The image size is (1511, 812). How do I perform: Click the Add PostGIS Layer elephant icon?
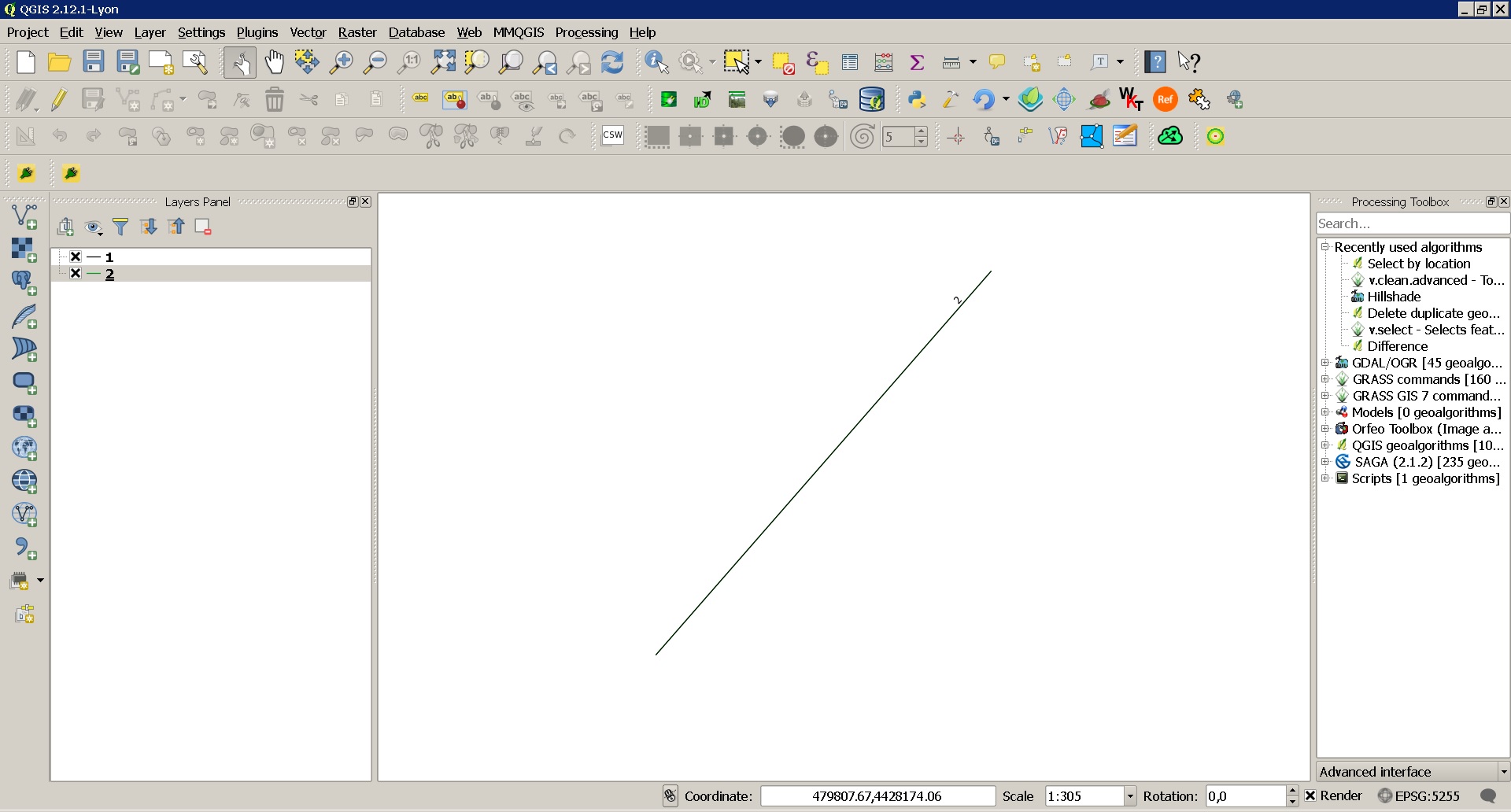[x=24, y=282]
